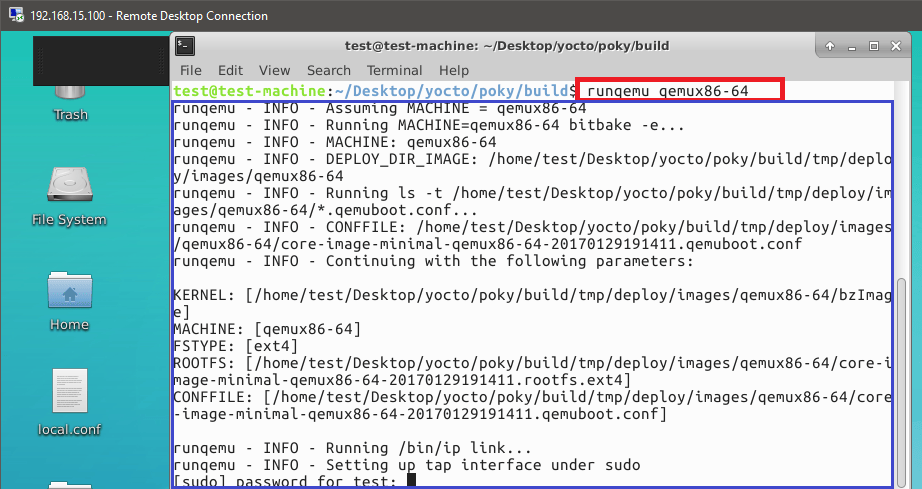This screenshot has width=922, height=489.
Task: Open the Home folder icon
Action: 70,293
